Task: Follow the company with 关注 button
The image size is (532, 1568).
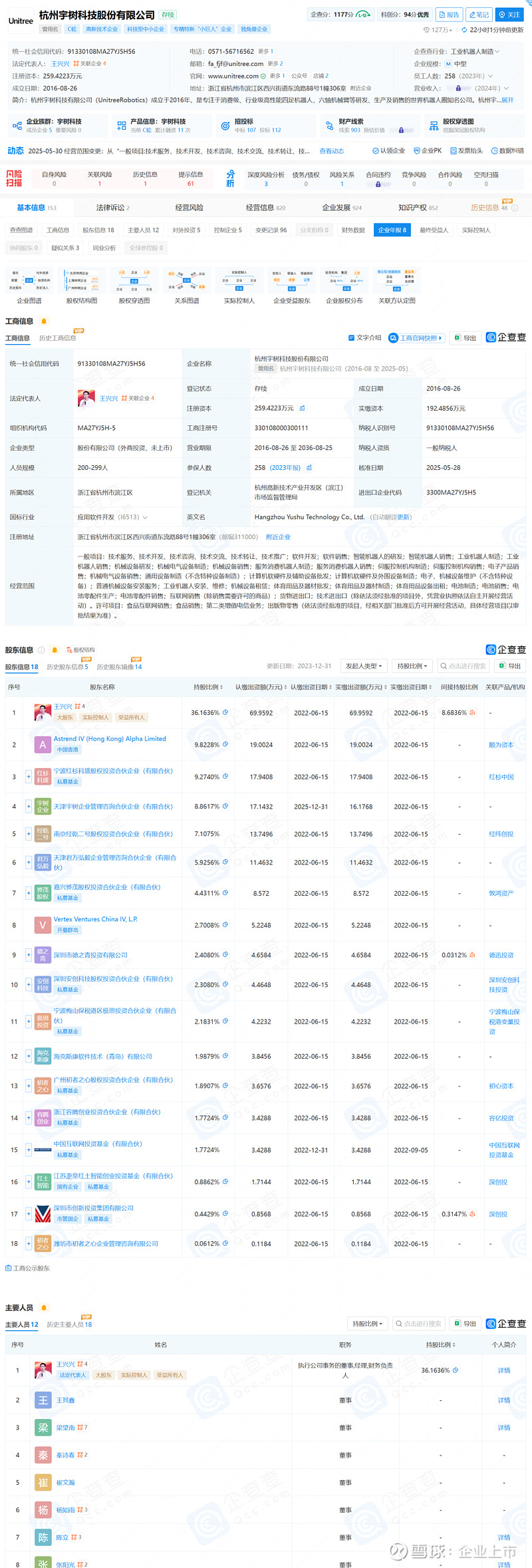Action: [x=510, y=15]
